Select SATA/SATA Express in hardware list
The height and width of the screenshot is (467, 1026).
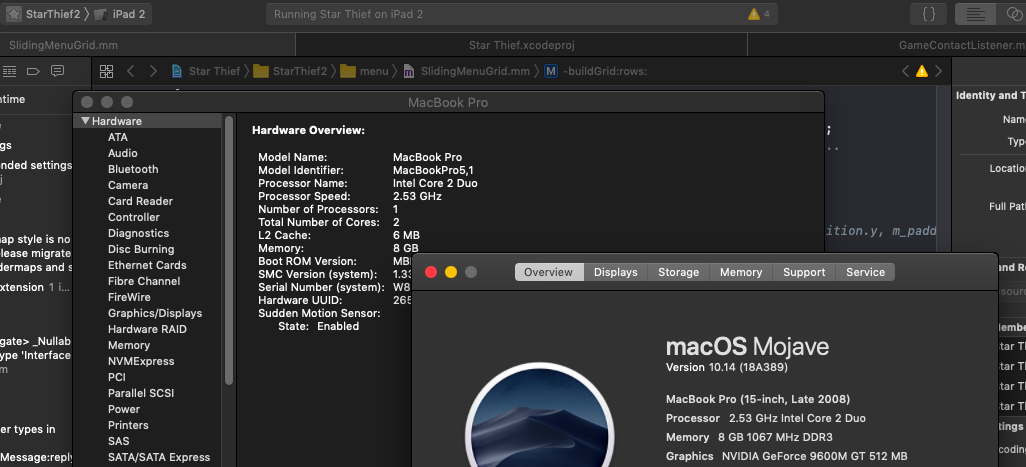click(159, 457)
